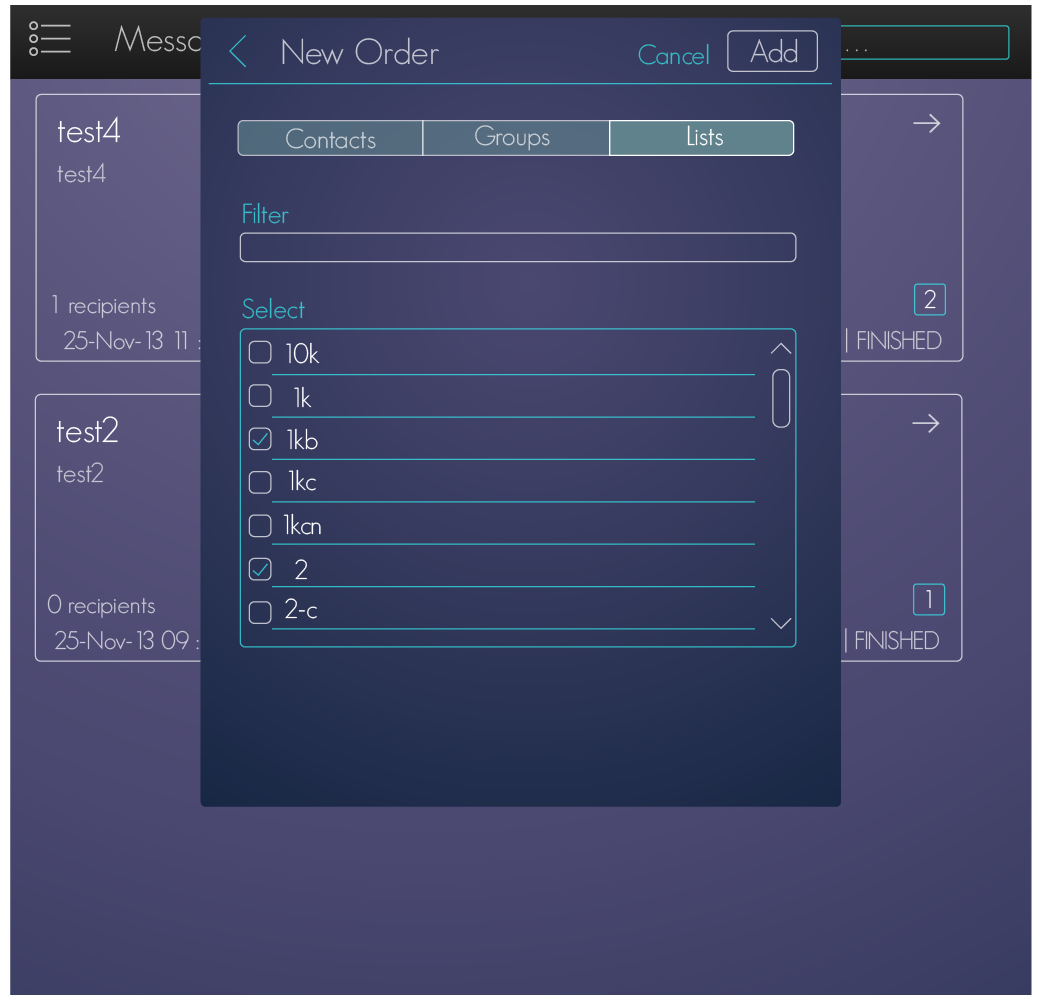1042x1000 pixels.
Task: Enable the 1kc list checkbox
Action: pyautogui.click(x=260, y=482)
